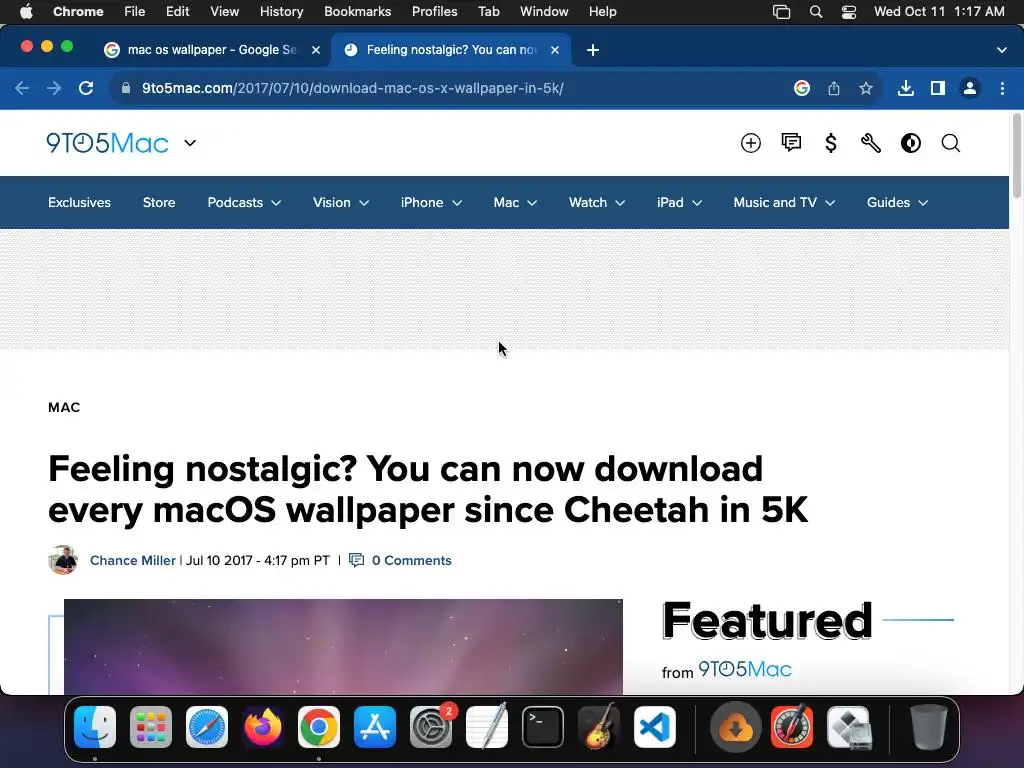Open the History menu

pos(281,12)
